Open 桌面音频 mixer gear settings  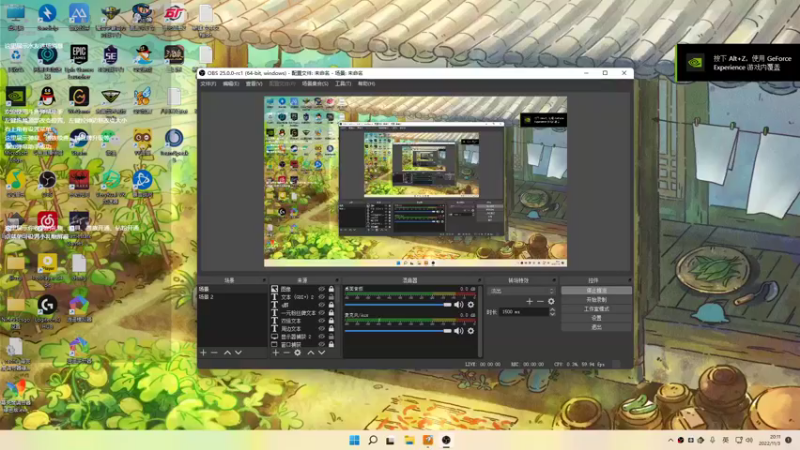point(471,305)
